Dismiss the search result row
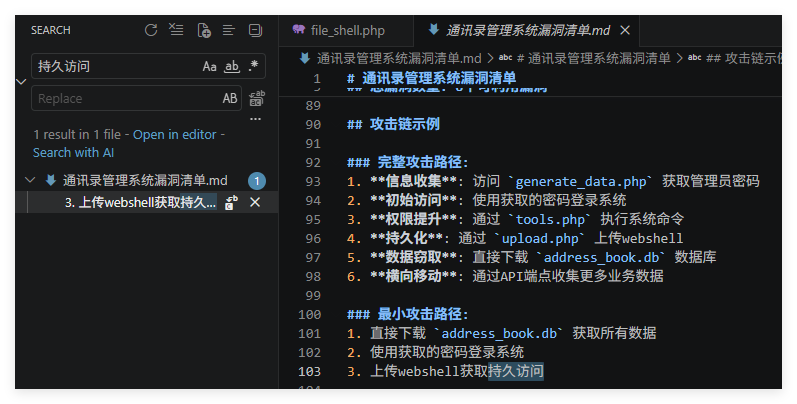This screenshot has height=404, width=797. [255, 202]
